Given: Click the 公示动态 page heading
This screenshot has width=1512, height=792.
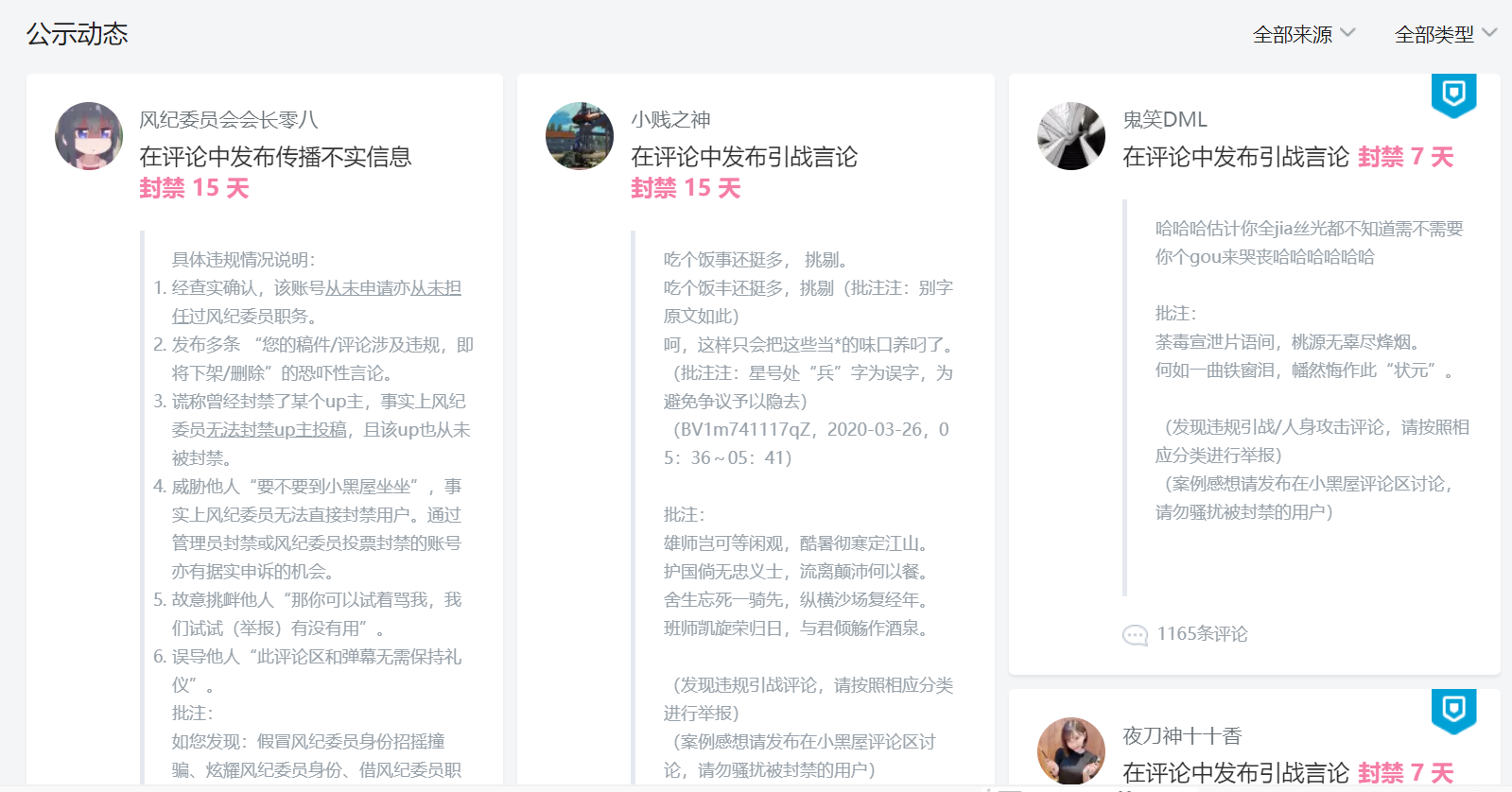Looking at the screenshot, I should pyautogui.click(x=77, y=34).
